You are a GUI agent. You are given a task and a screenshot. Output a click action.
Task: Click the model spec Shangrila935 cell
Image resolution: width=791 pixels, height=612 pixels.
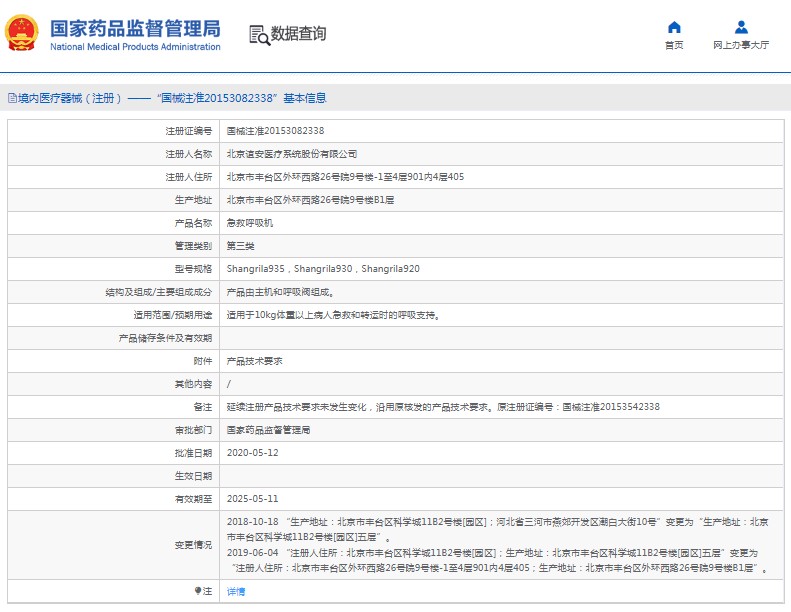click(x=256, y=269)
